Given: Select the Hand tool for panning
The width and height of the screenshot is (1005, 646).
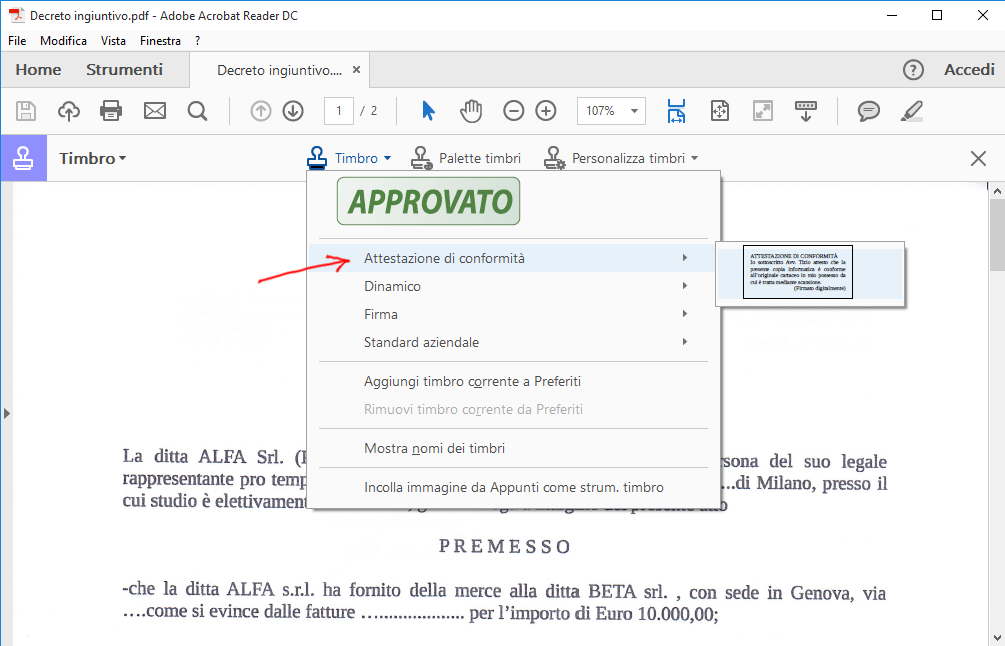Looking at the screenshot, I should pyautogui.click(x=470, y=111).
